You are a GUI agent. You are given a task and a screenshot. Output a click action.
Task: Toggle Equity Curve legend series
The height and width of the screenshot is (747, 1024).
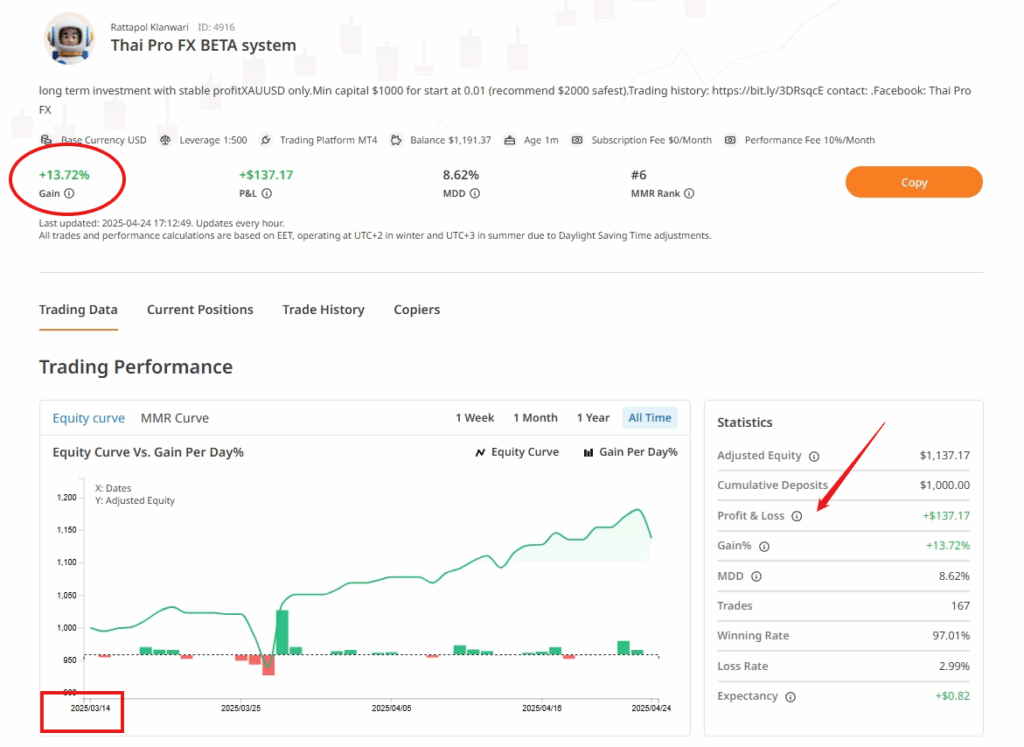(517, 452)
